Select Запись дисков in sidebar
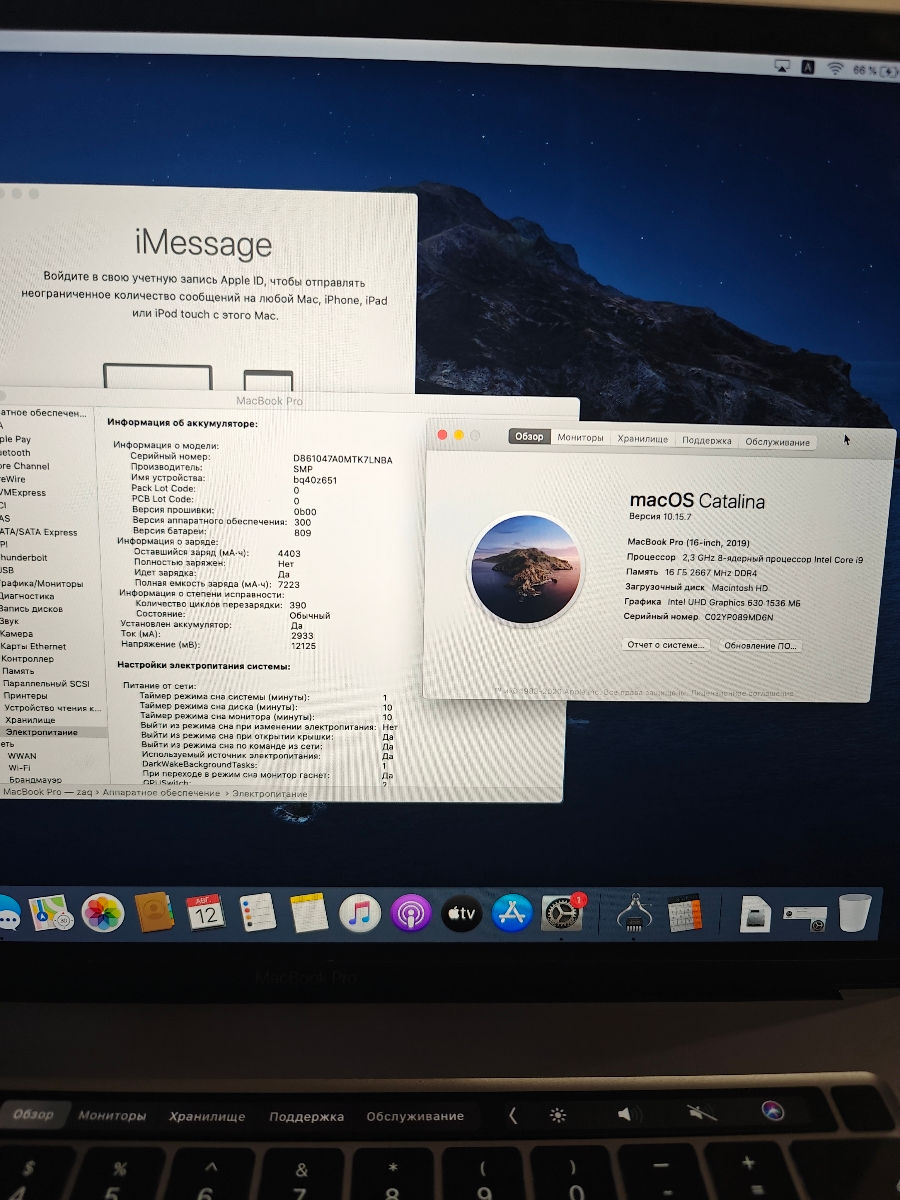The width and height of the screenshot is (900, 1200). click(31, 609)
